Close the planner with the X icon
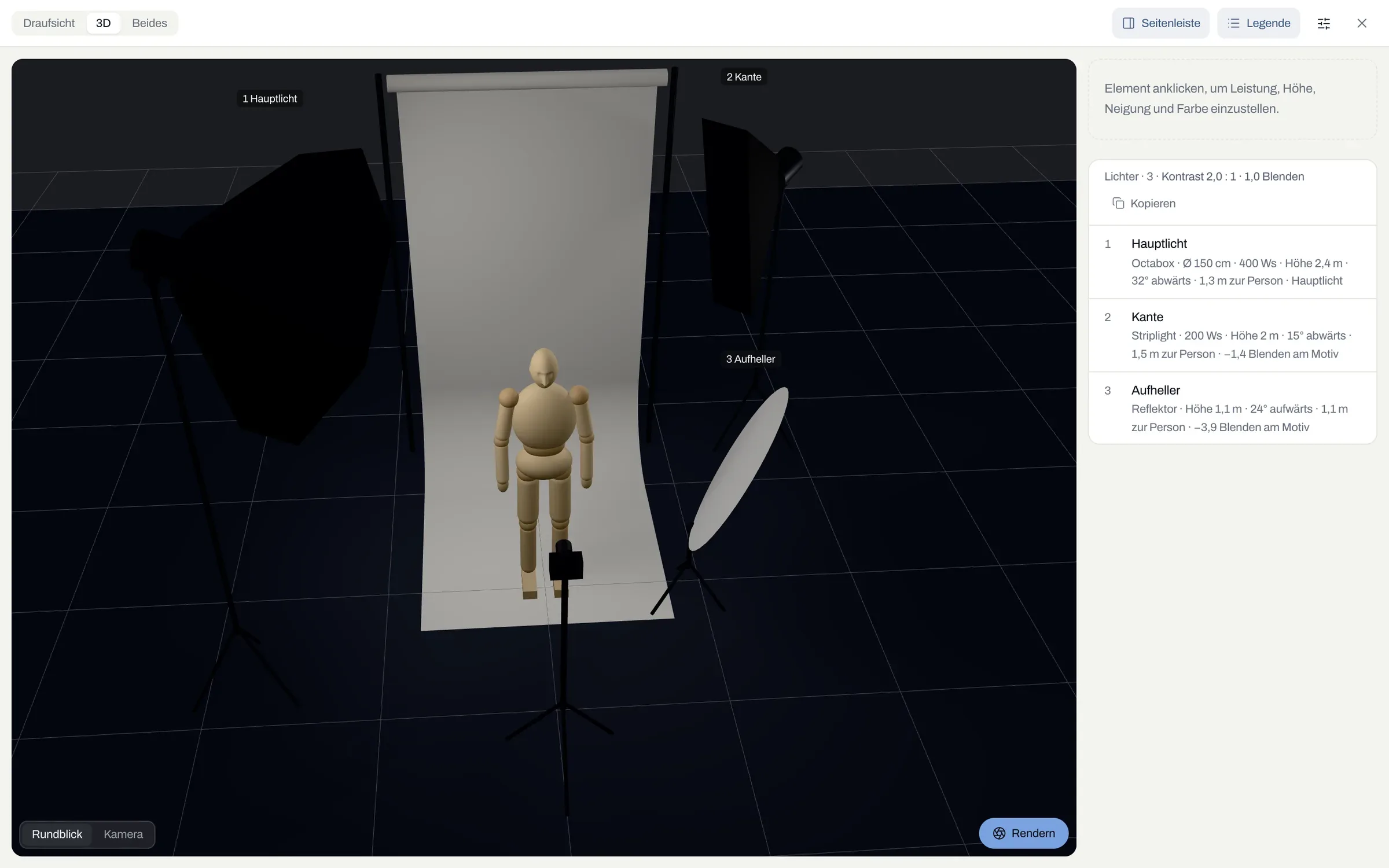The image size is (1389, 868). 1362,23
